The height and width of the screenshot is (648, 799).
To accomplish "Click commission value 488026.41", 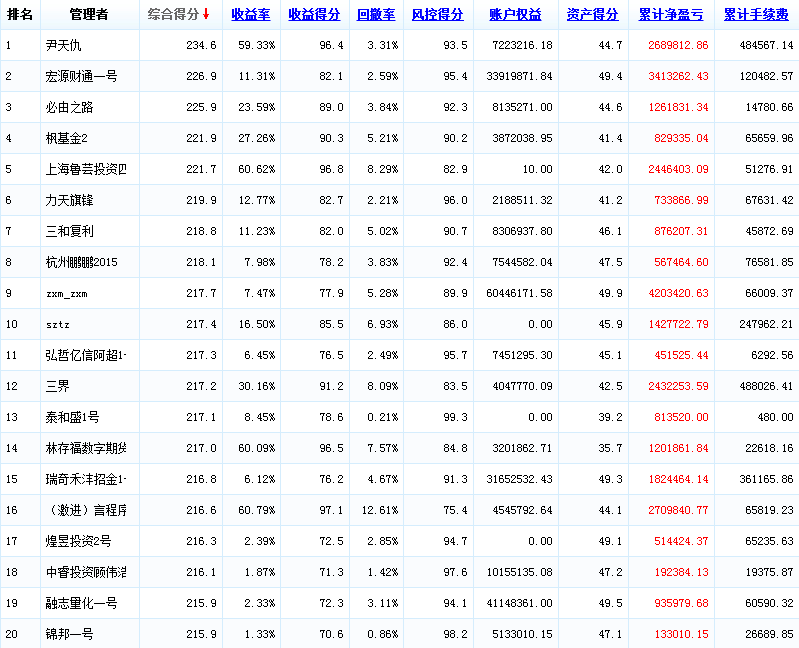I will pyautogui.click(x=766, y=386).
